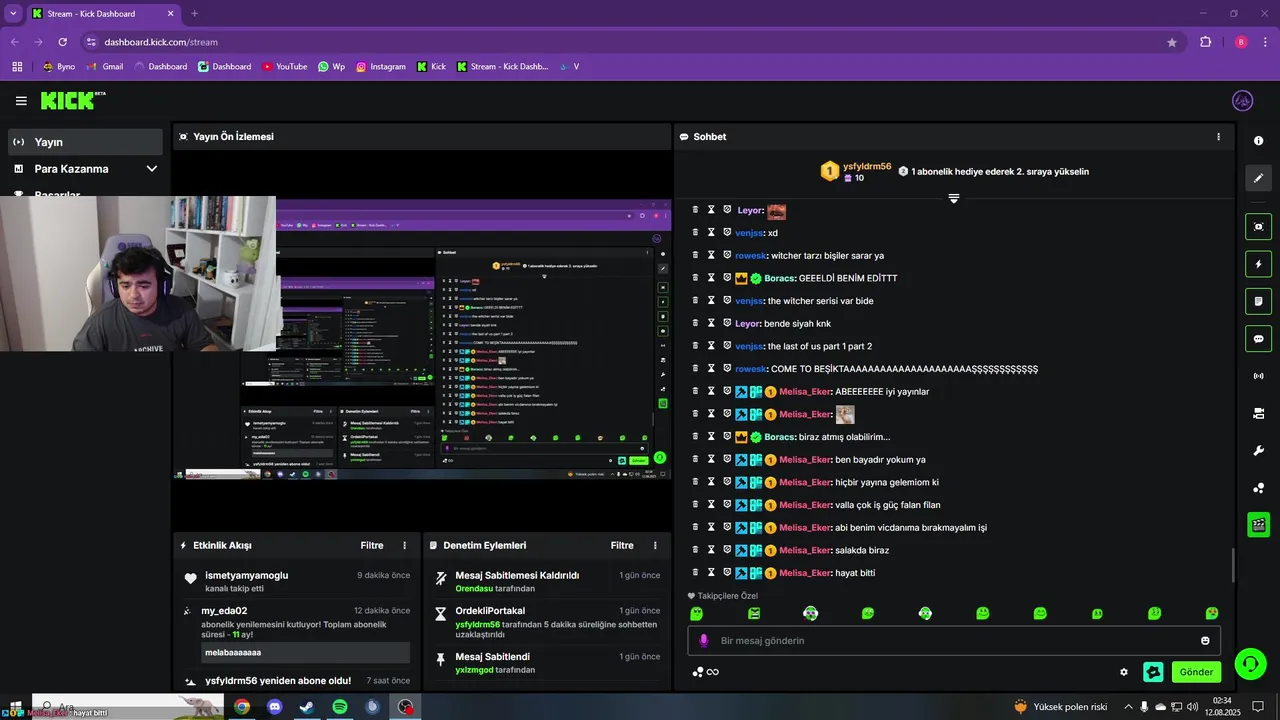
Task: Open Discord from the taskbar
Action: pos(275,707)
